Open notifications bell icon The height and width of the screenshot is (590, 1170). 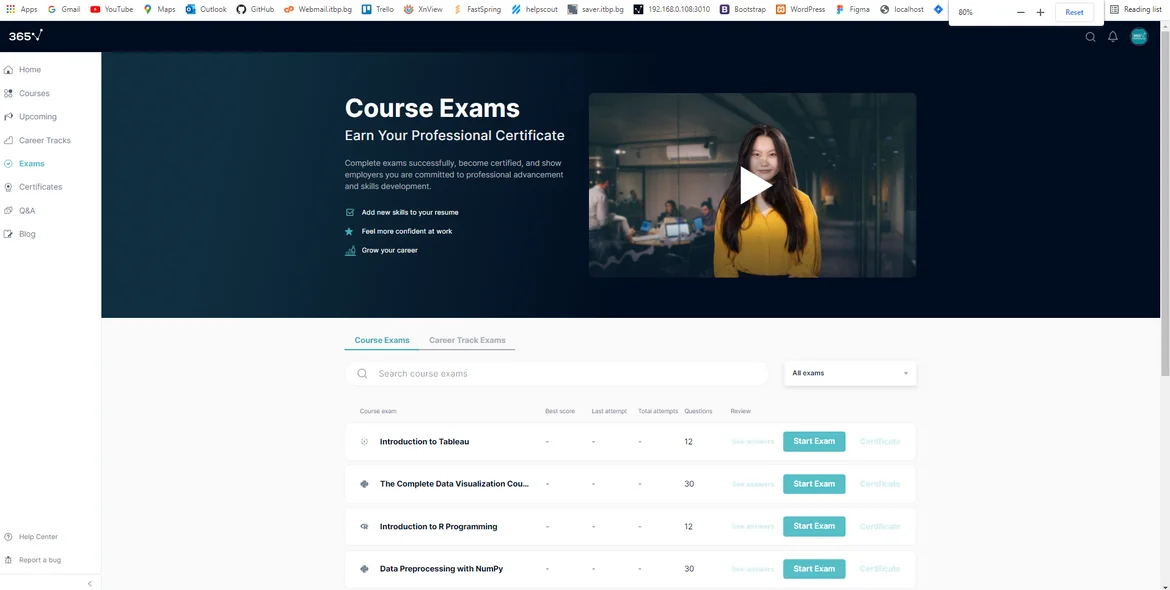1113,37
